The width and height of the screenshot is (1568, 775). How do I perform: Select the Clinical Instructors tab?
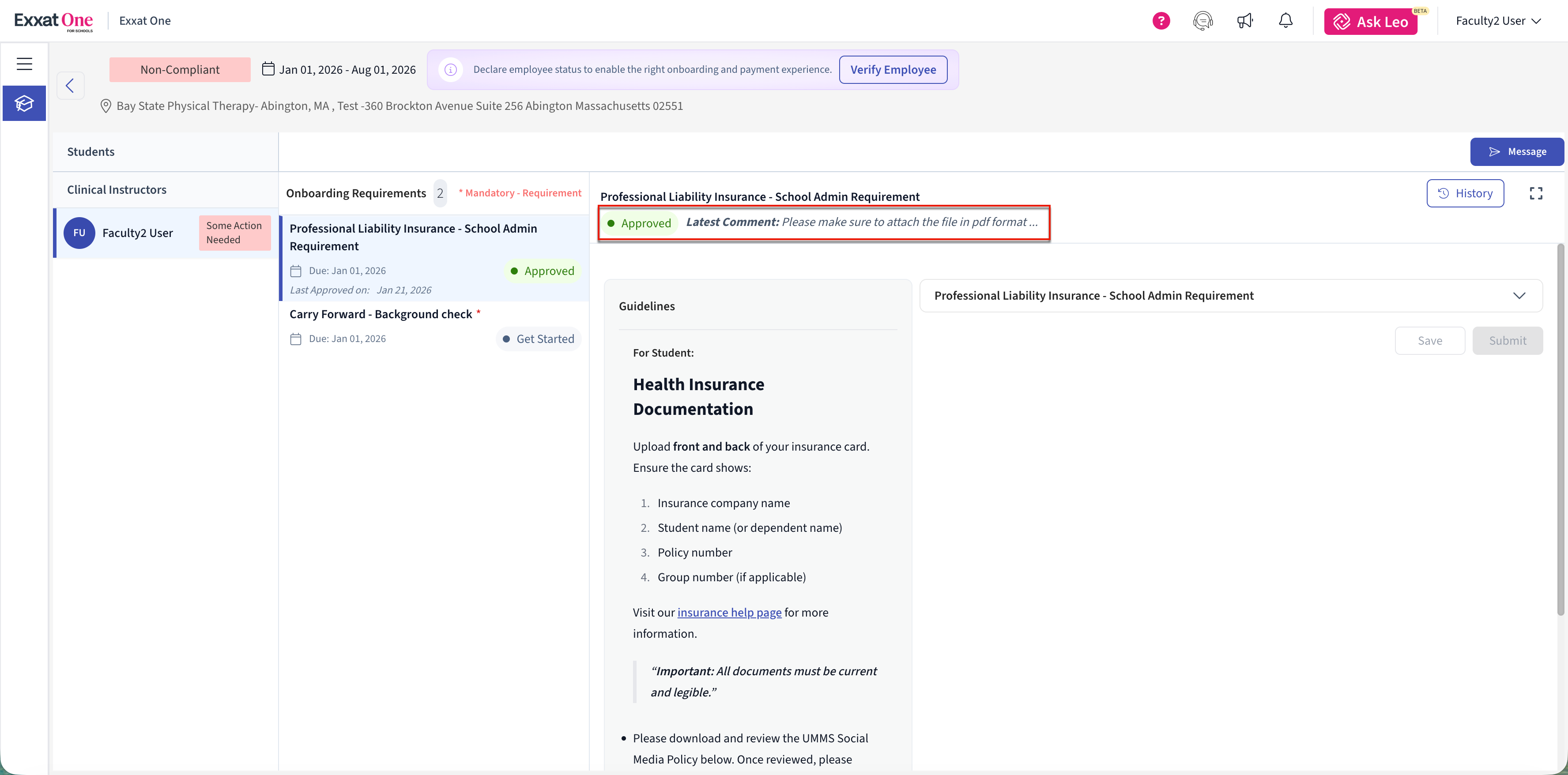(x=116, y=189)
